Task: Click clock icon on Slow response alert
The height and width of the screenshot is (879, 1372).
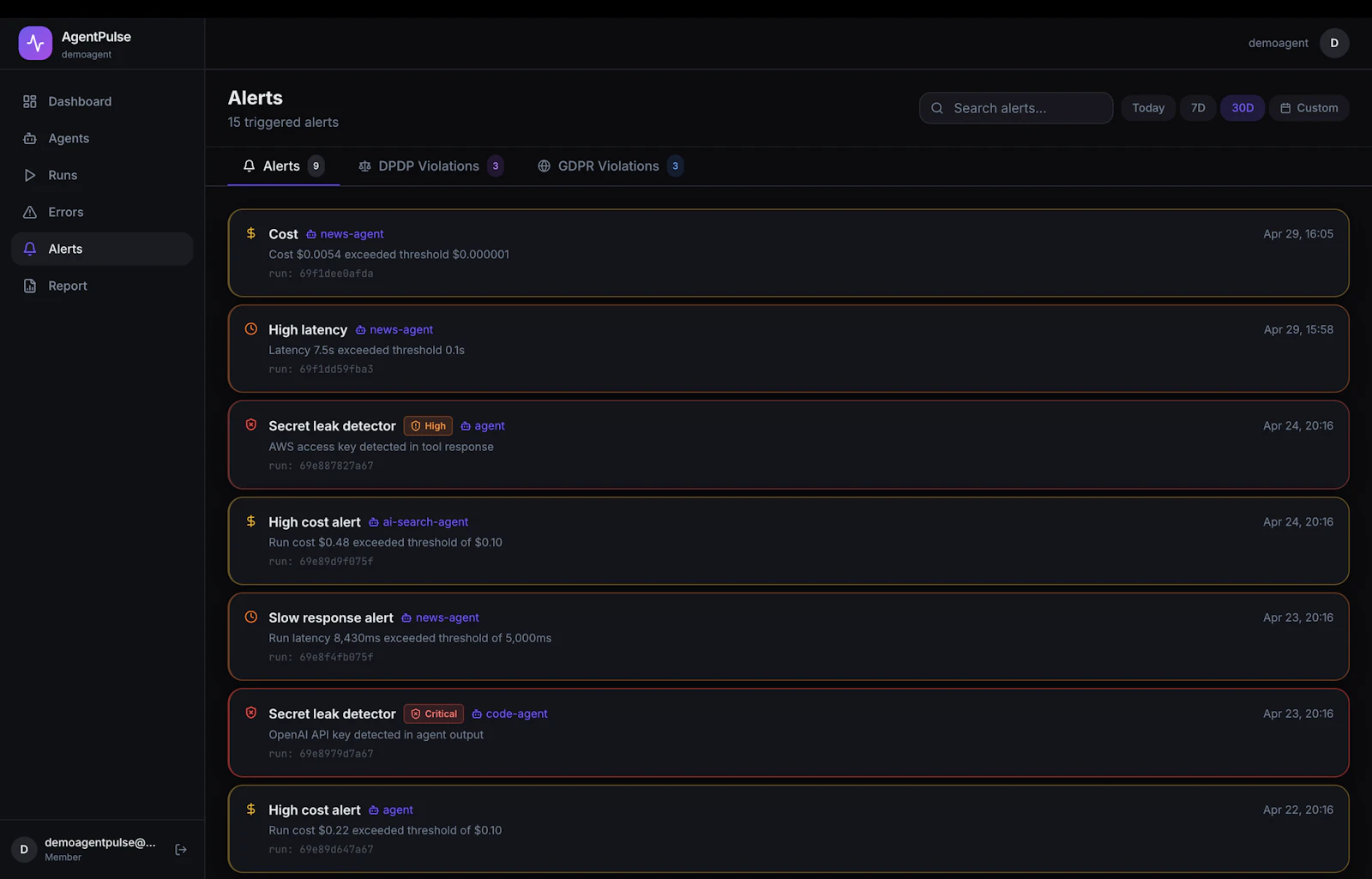Action: click(x=251, y=617)
